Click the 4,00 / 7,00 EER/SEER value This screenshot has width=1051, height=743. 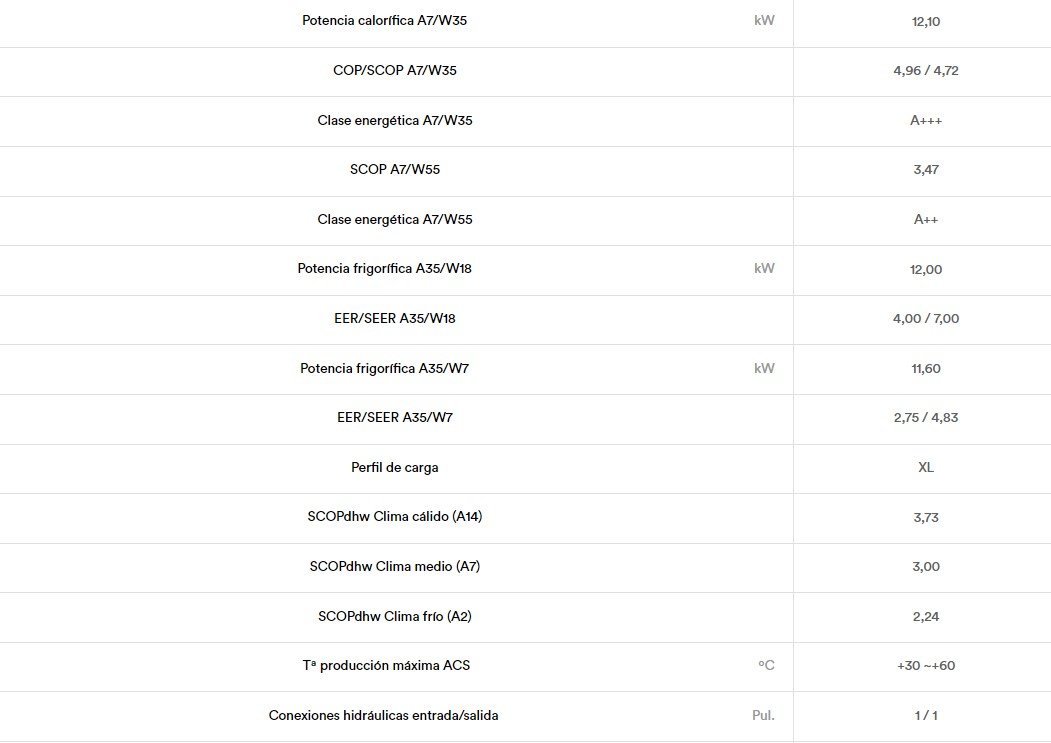pos(926,319)
